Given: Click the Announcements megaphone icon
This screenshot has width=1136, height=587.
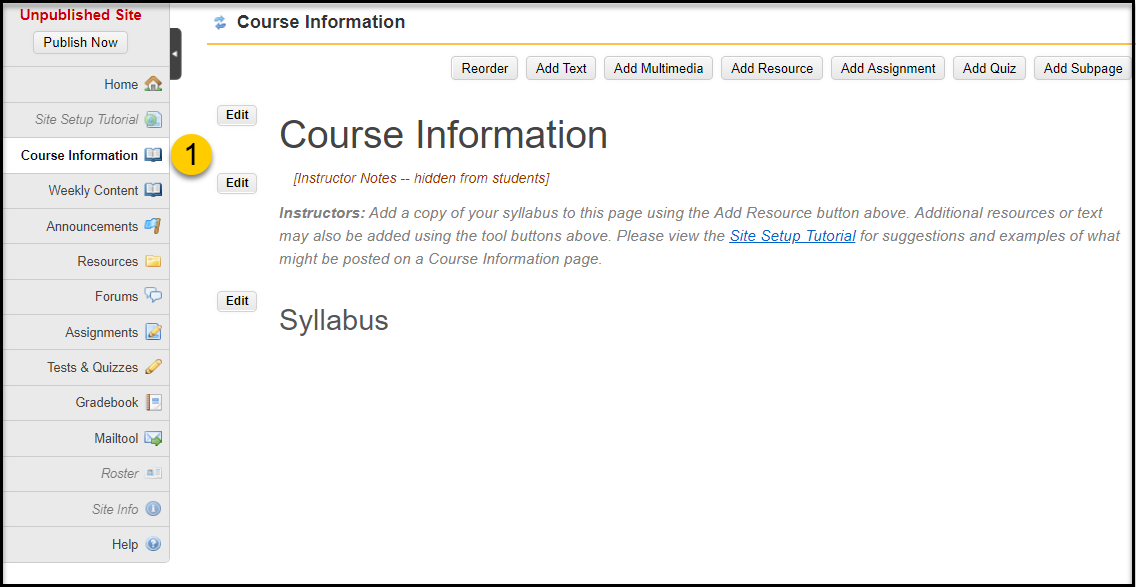Looking at the screenshot, I should [x=153, y=225].
